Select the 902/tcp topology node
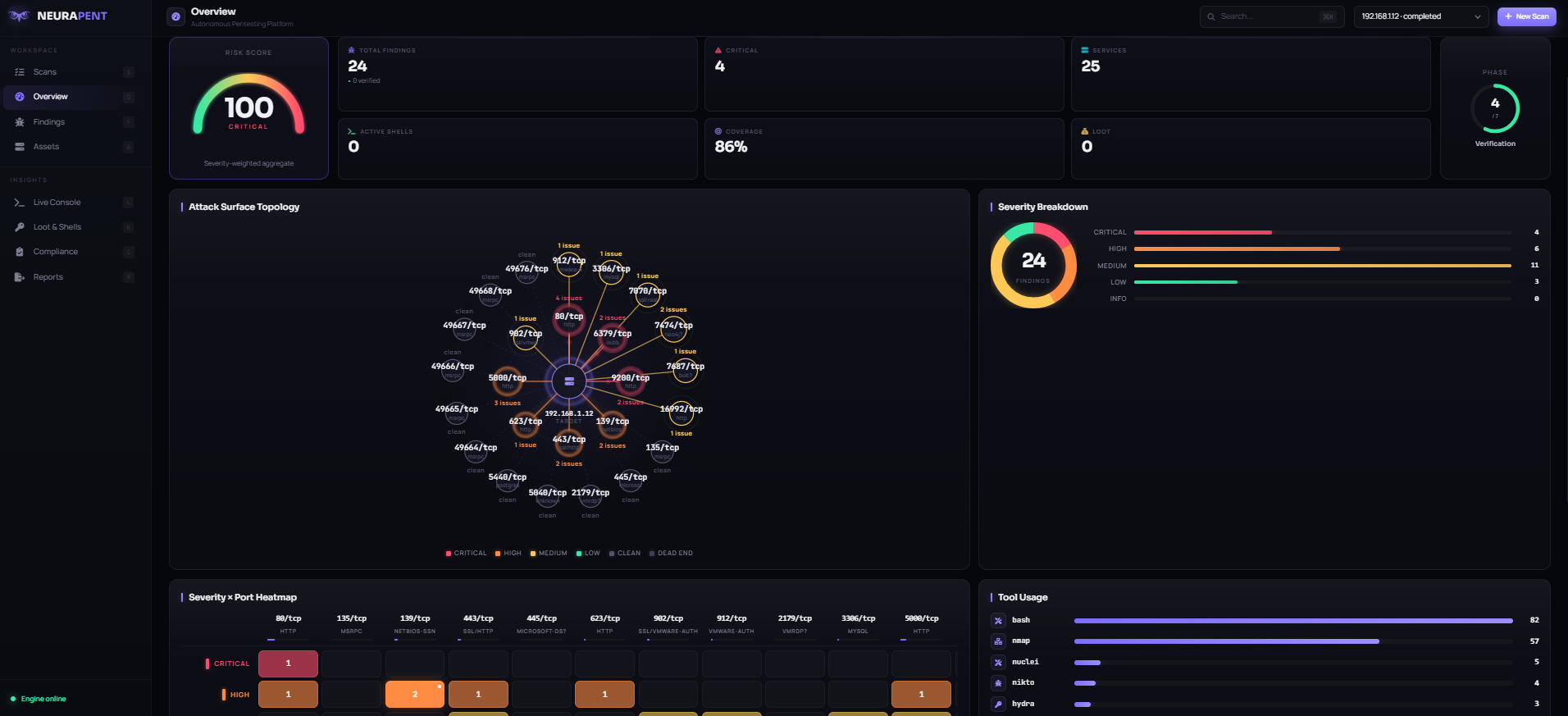This screenshot has width=1568, height=716. click(x=526, y=337)
